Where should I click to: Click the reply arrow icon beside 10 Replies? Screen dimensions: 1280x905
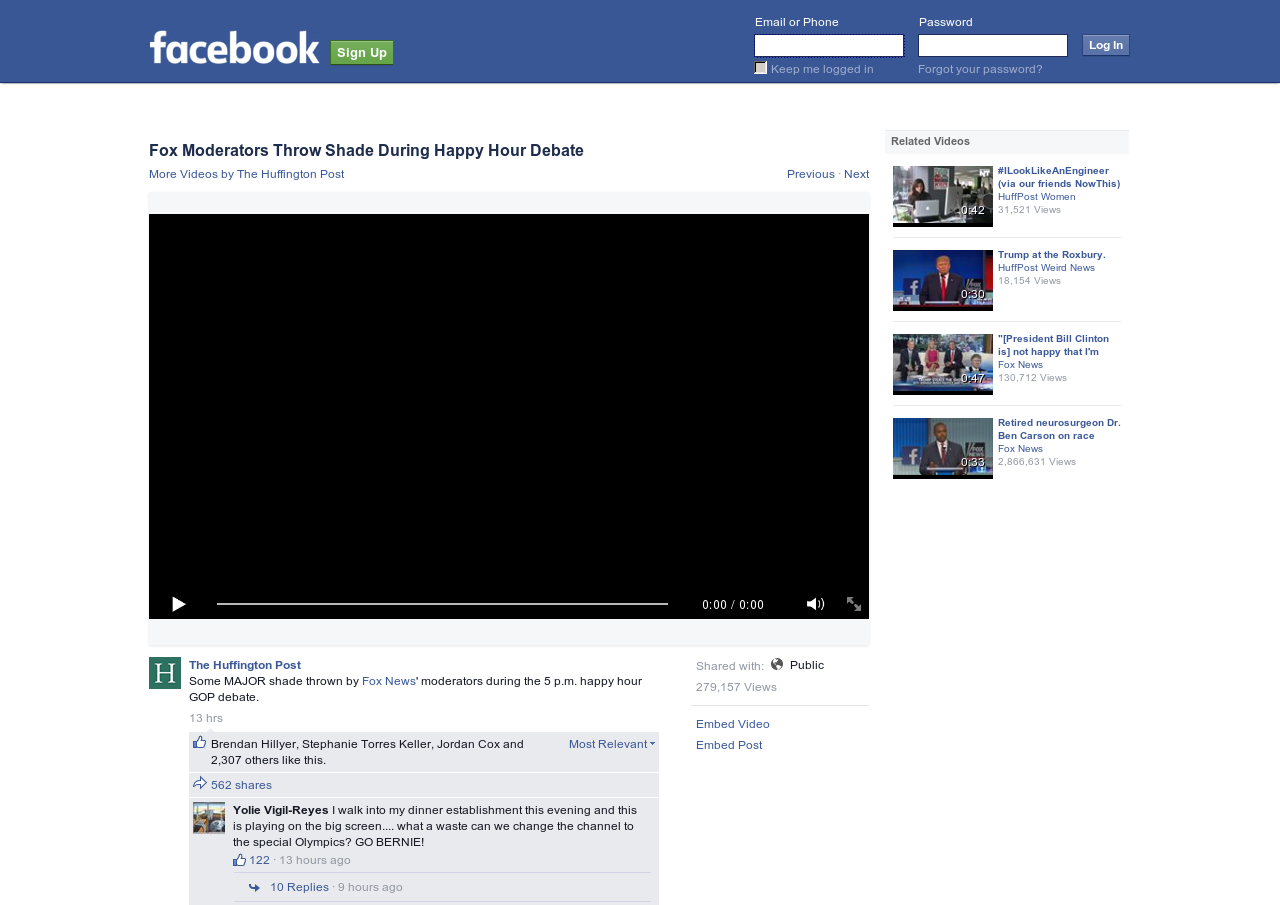click(255, 887)
